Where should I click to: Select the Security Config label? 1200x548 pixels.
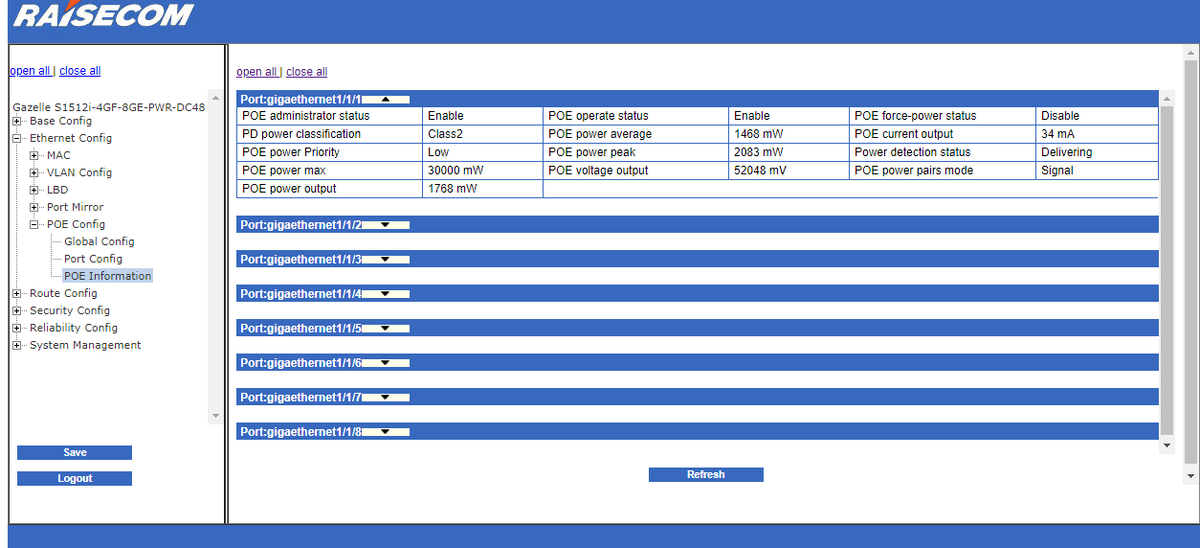(x=70, y=310)
